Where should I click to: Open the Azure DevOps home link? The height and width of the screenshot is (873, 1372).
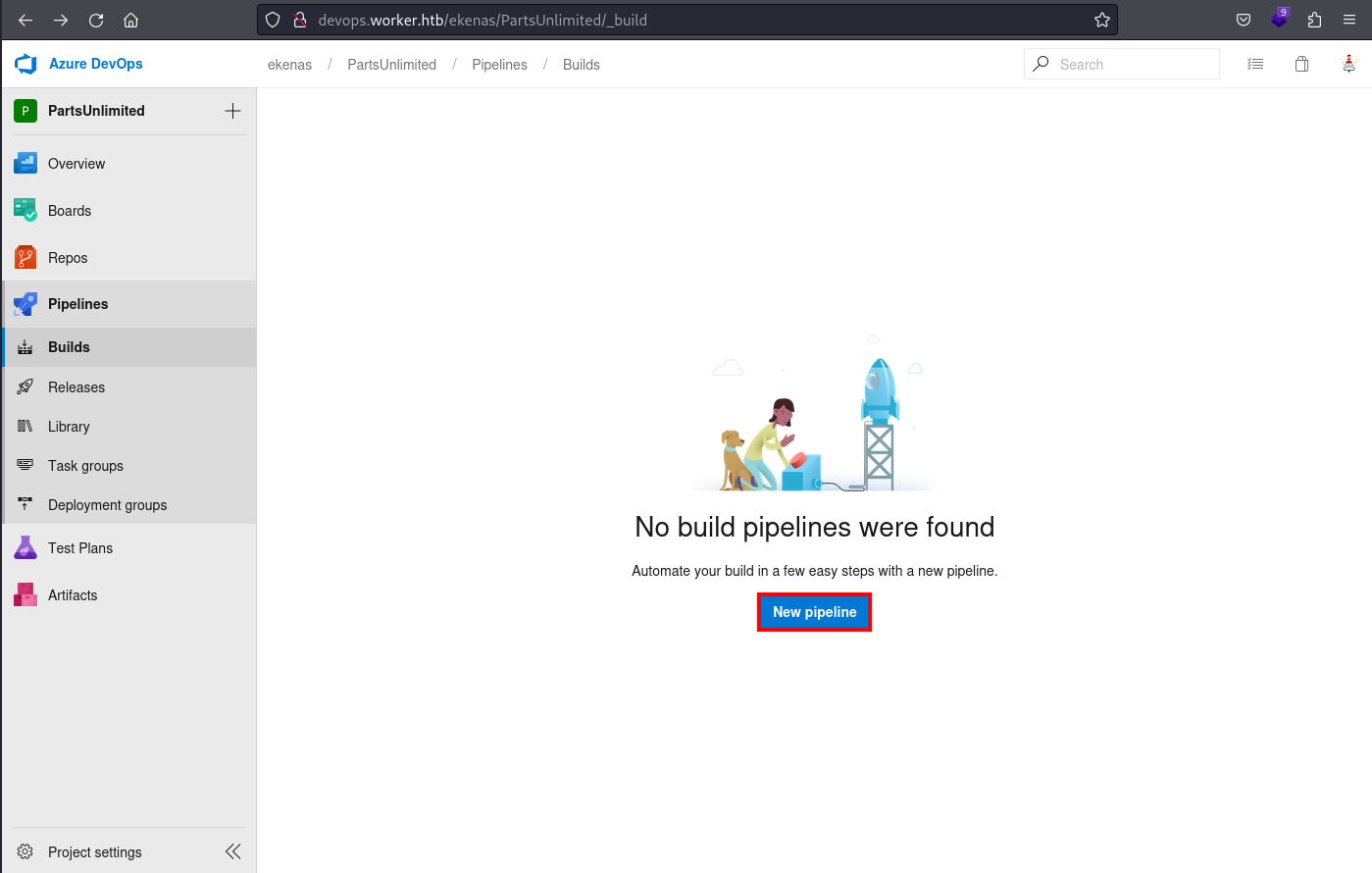pyautogui.click(x=96, y=64)
